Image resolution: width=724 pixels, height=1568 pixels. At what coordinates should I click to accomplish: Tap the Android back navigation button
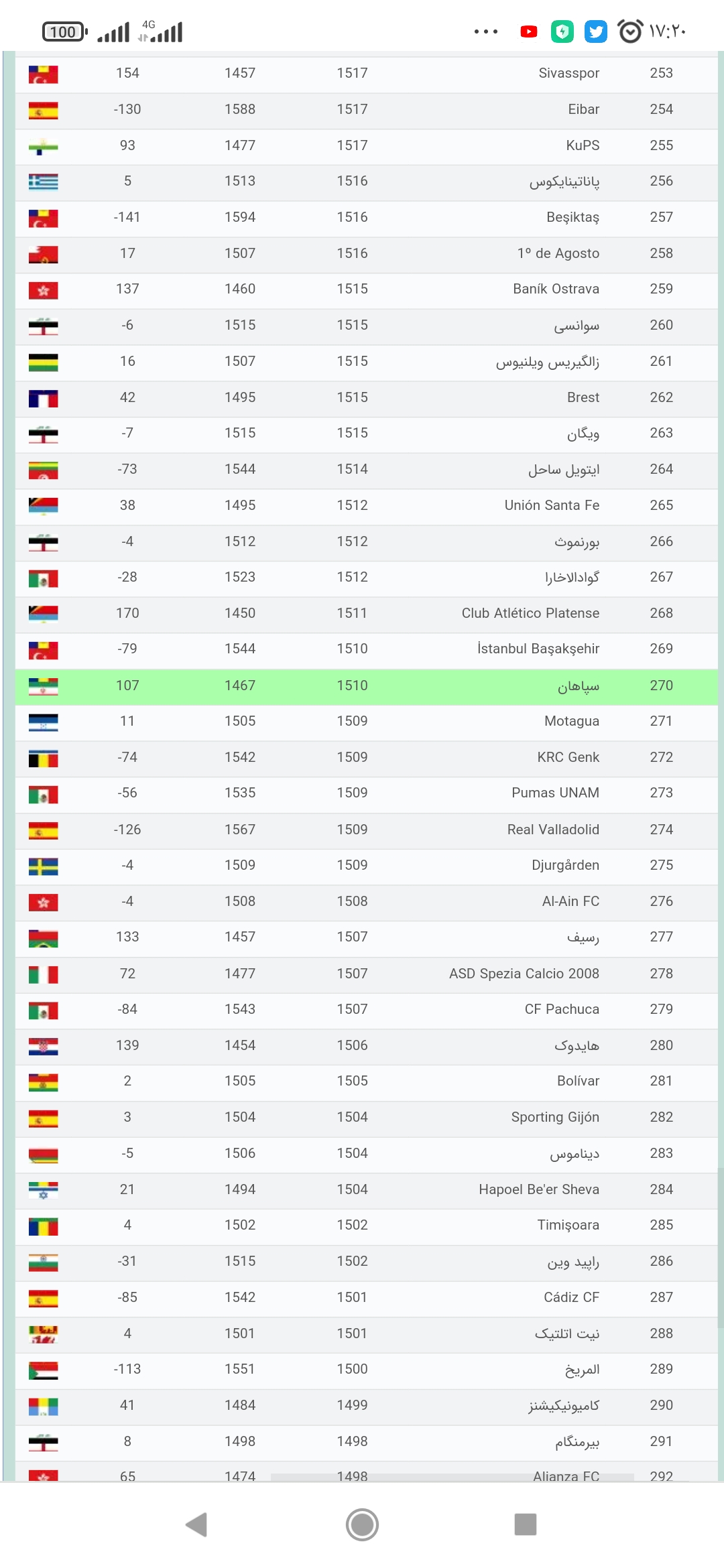coord(196,1524)
